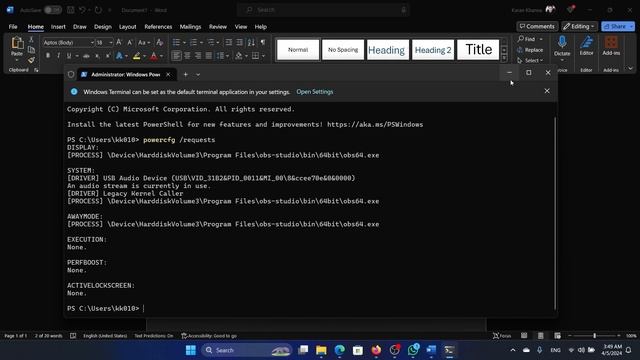The image size is (640, 360).
Task: Increase paragraph indent
Action: pyautogui.click(x=240, y=42)
